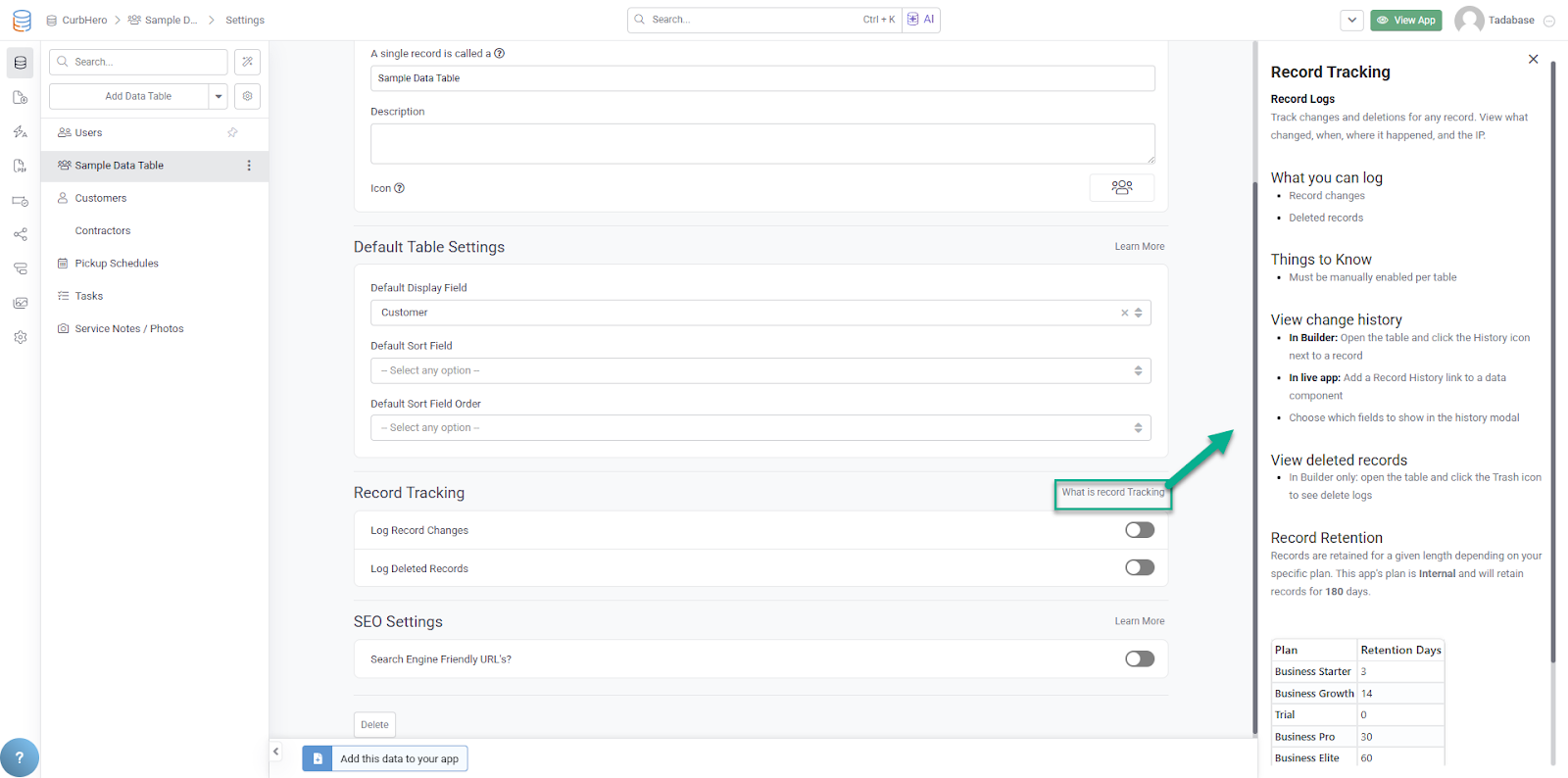Image resolution: width=1568 pixels, height=778 pixels.
Task: Turn on Log Deleted Records switch
Action: (x=1139, y=567)
